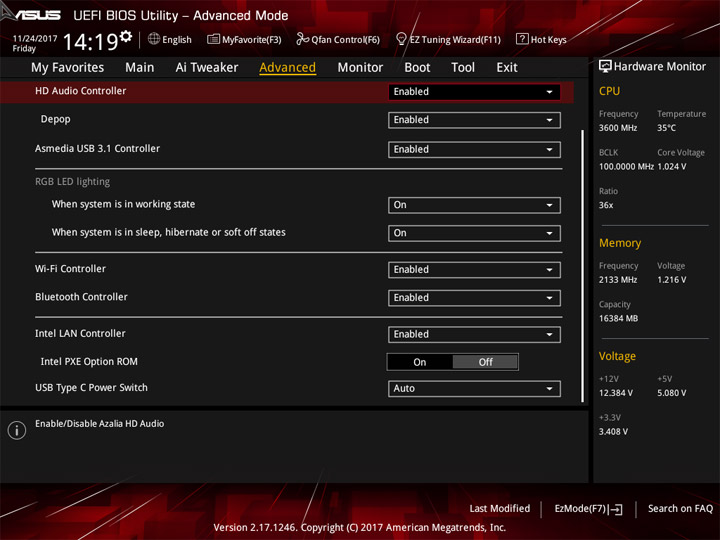Select the sleep, hibernate or soft off label

[169, 232]
